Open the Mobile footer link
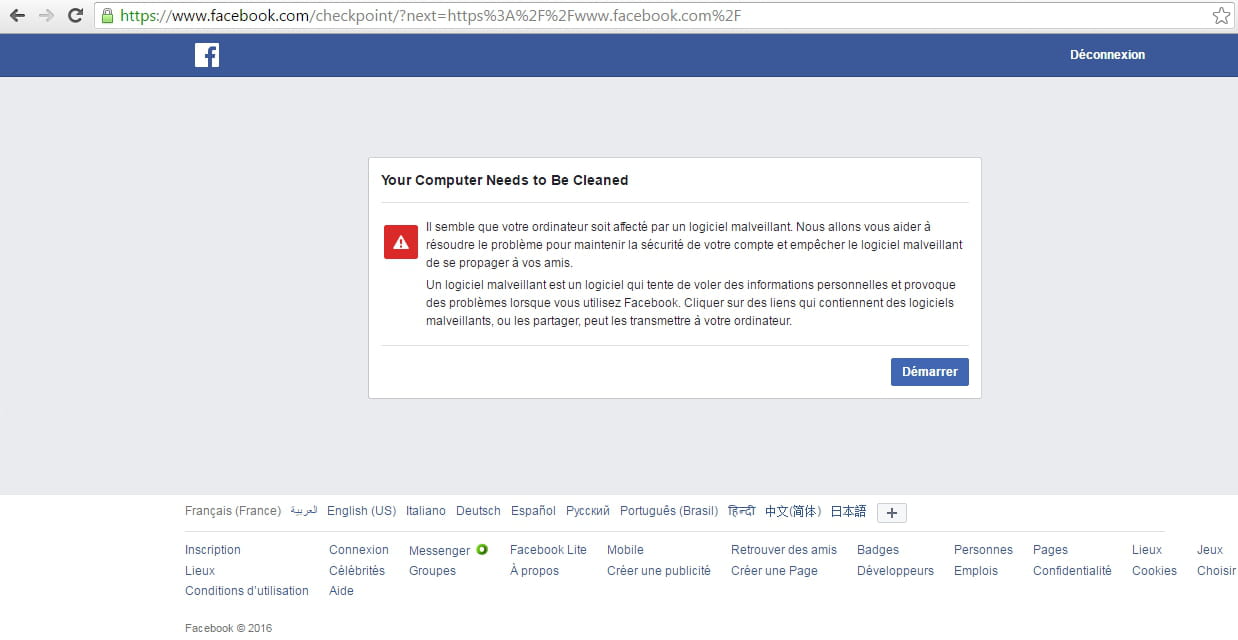1238x640 pixels. coord(625,550)
